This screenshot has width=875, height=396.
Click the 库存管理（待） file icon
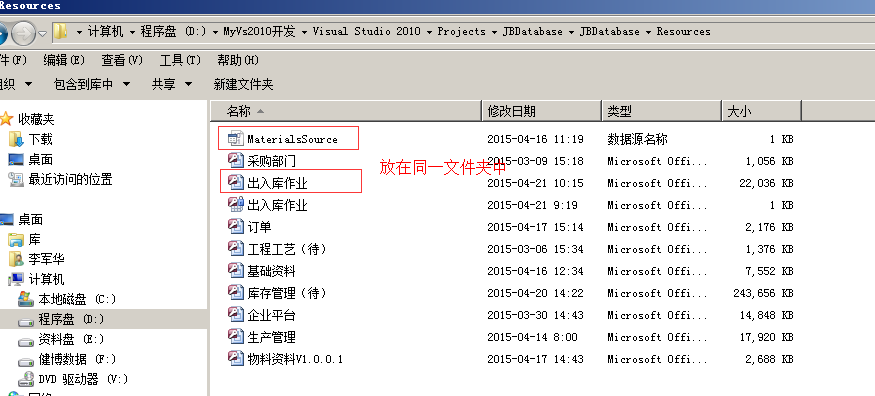tap(235, 293)
